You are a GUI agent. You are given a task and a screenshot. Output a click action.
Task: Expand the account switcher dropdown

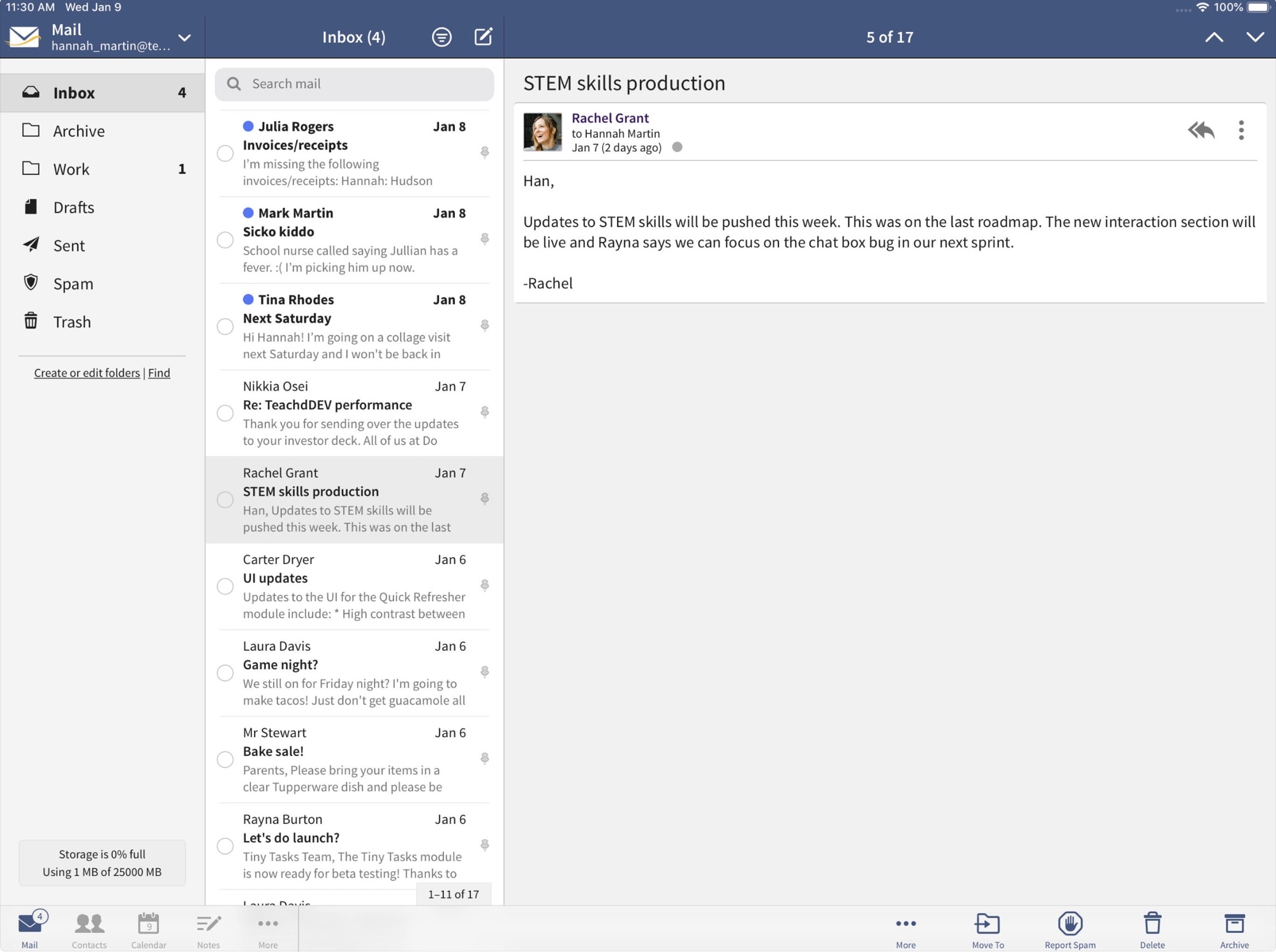(184, 38)
